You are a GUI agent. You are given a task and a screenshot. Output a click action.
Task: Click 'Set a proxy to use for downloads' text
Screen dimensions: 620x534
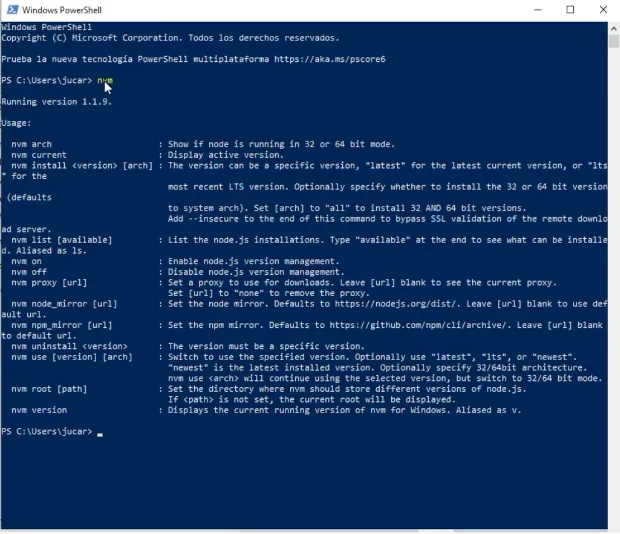(362, 283)
